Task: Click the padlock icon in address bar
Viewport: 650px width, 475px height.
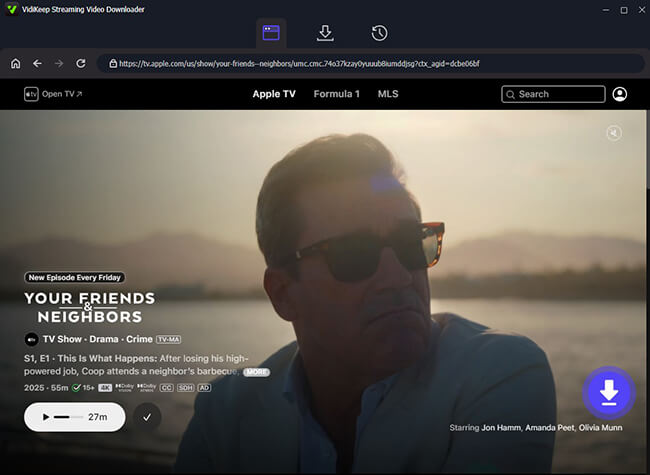Action: [113, 63]
